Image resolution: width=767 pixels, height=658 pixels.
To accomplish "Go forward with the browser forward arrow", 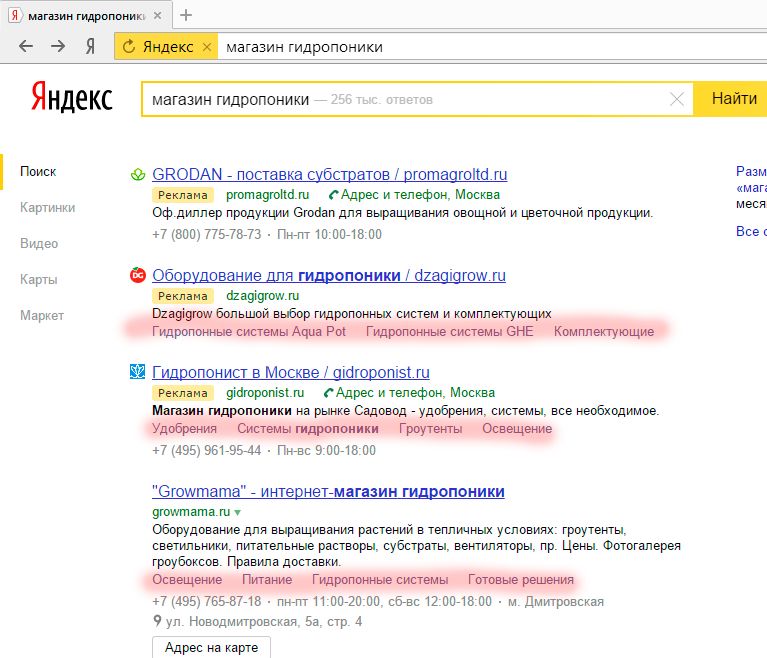I will click(58, 46).
